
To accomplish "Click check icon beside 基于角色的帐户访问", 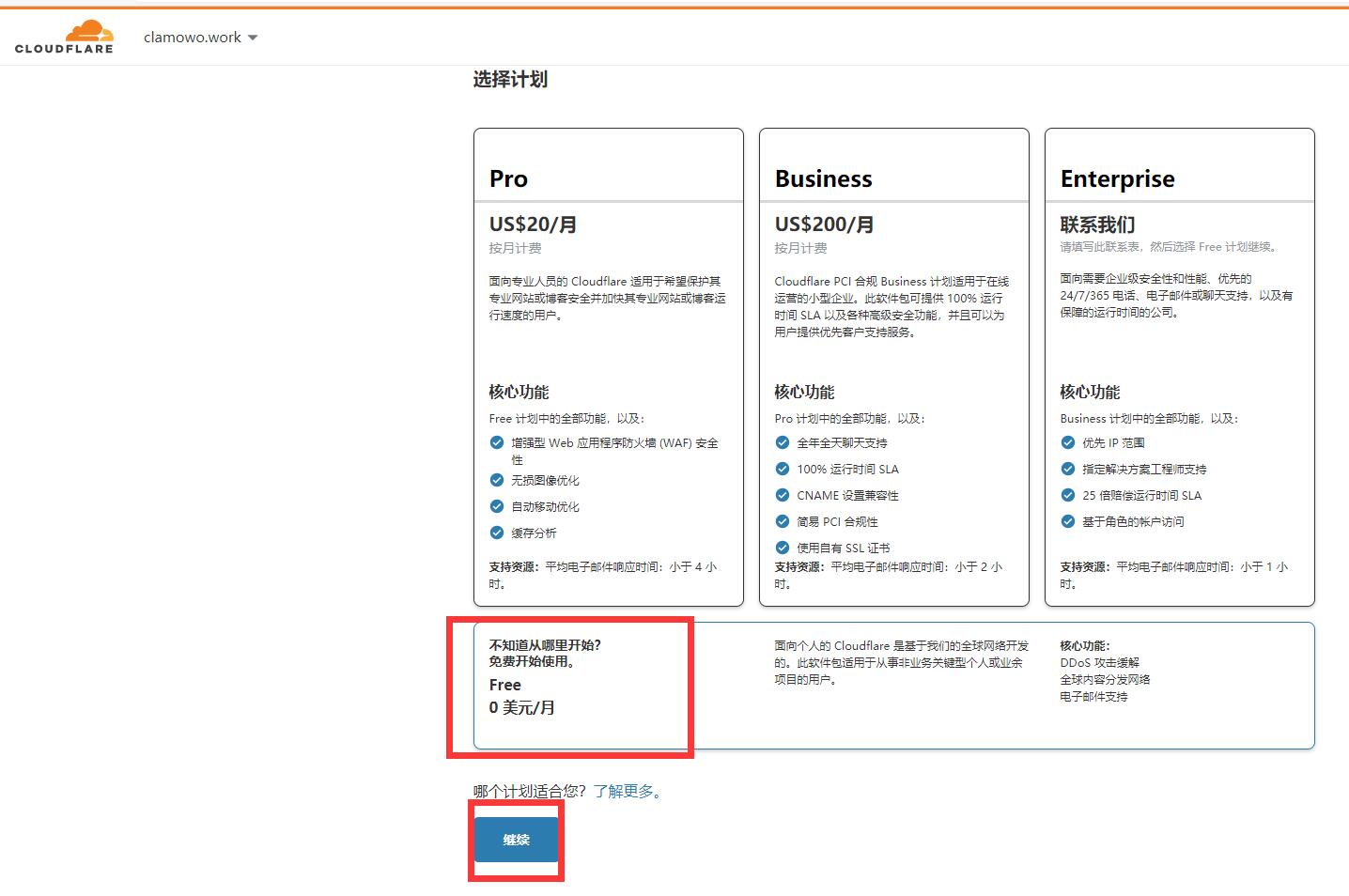I will [x=1068, y=521].
